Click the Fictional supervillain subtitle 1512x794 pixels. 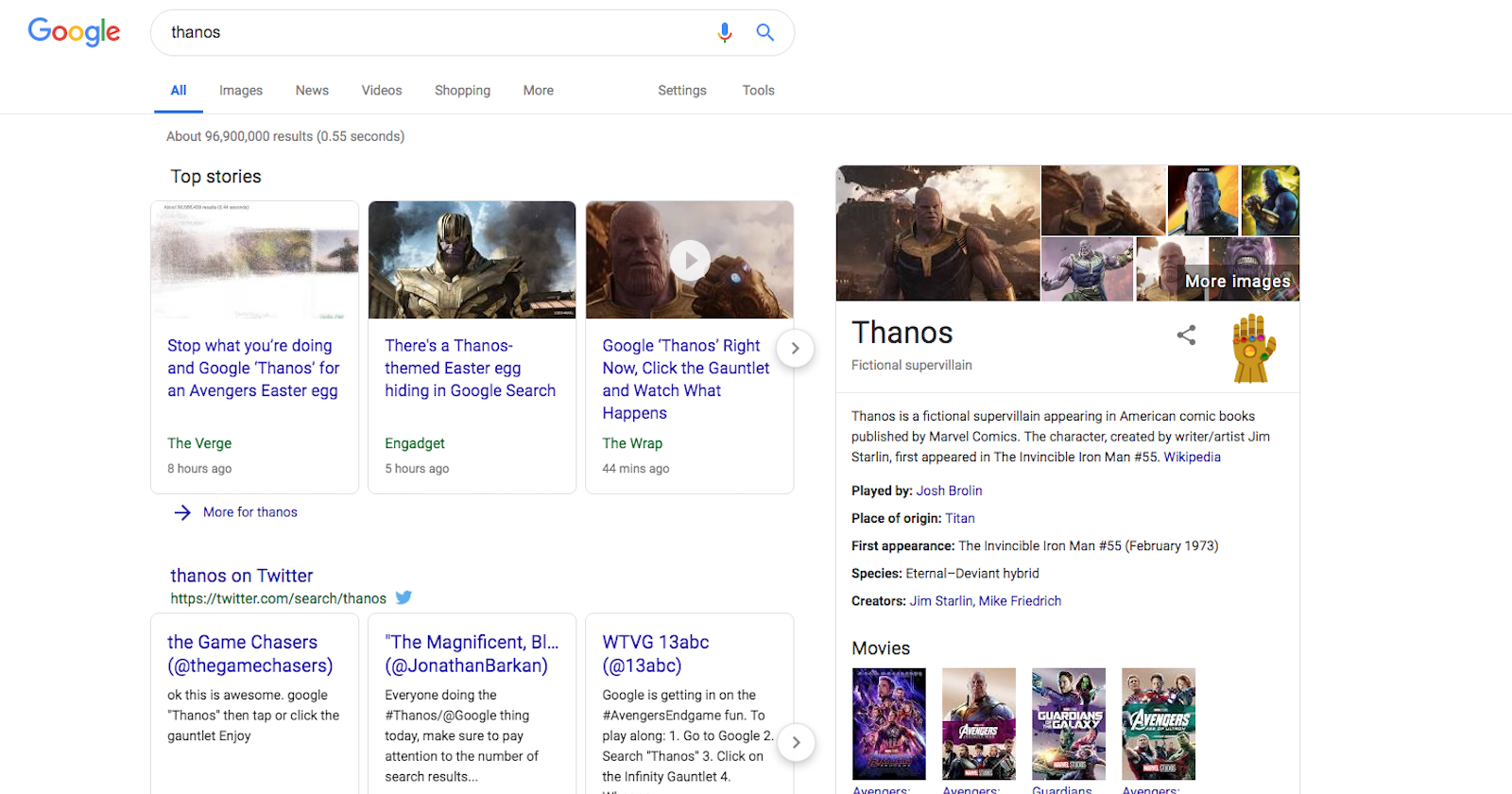point(911,365)
